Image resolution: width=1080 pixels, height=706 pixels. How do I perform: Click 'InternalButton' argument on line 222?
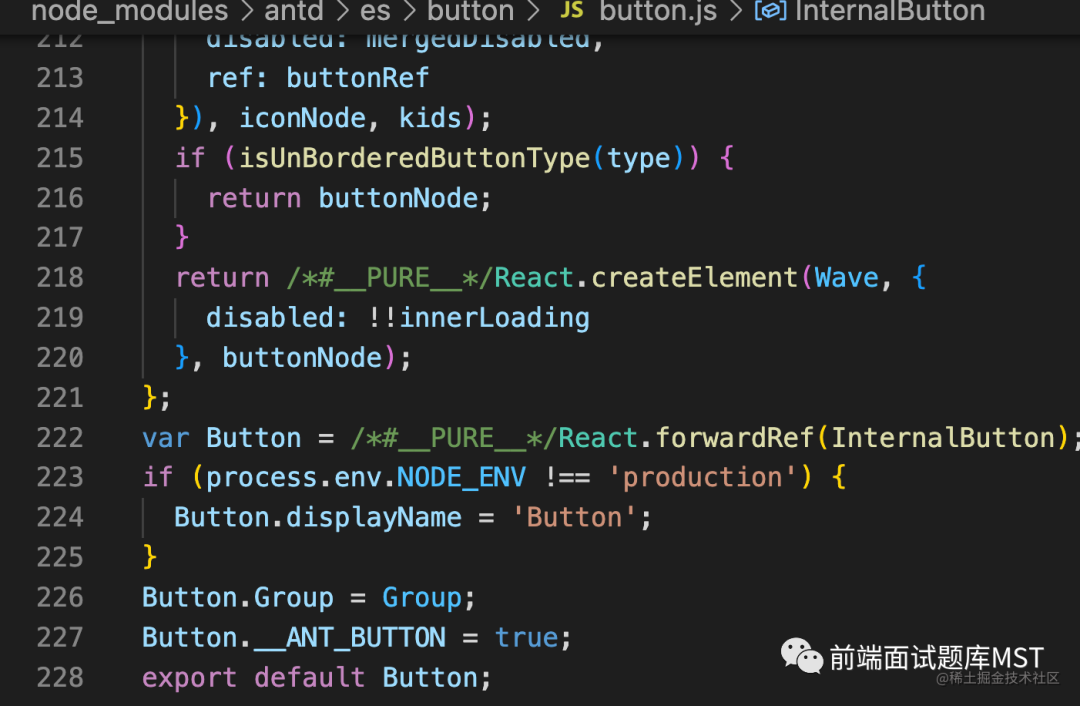tap(943, 438)
